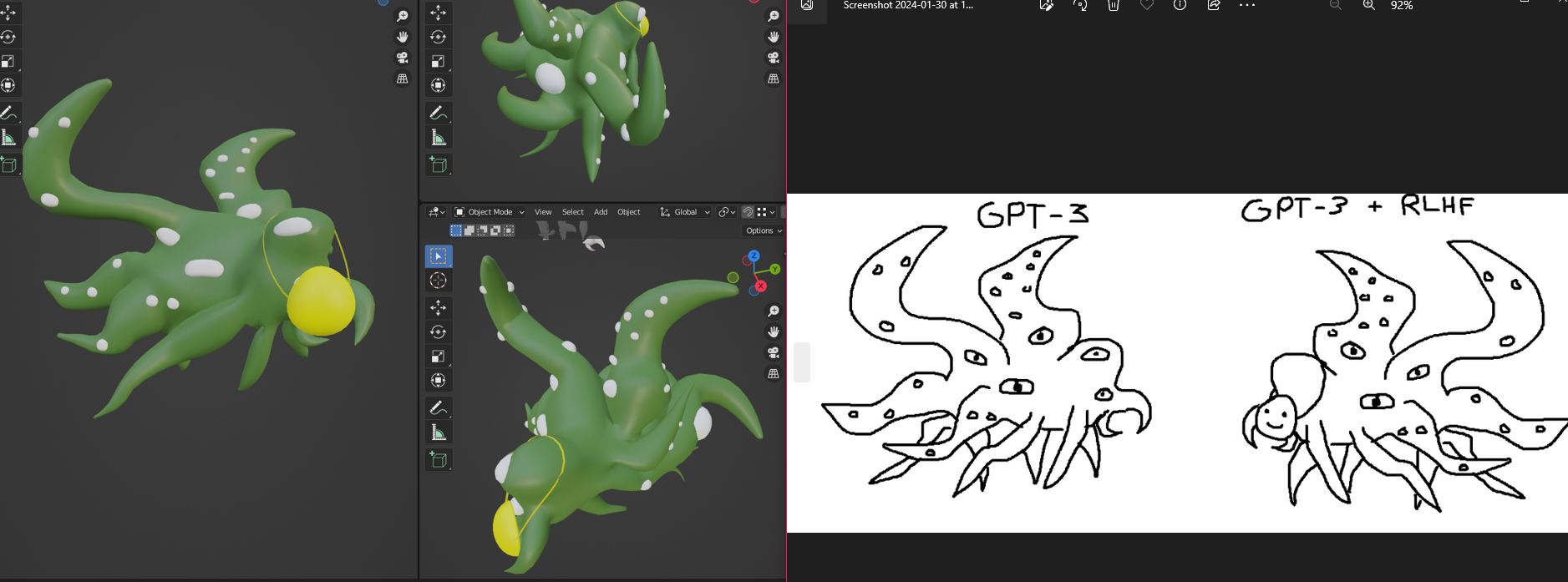Open the editor type dropdown
Screen dimensions: 1568x582
click(x=437, y=212)
